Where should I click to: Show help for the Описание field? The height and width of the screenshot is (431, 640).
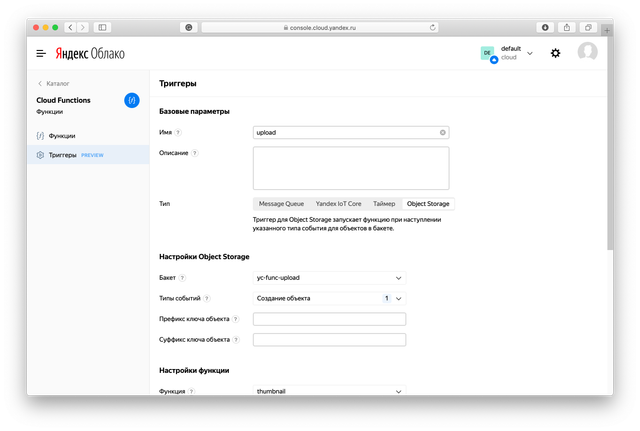coord(194,153)
